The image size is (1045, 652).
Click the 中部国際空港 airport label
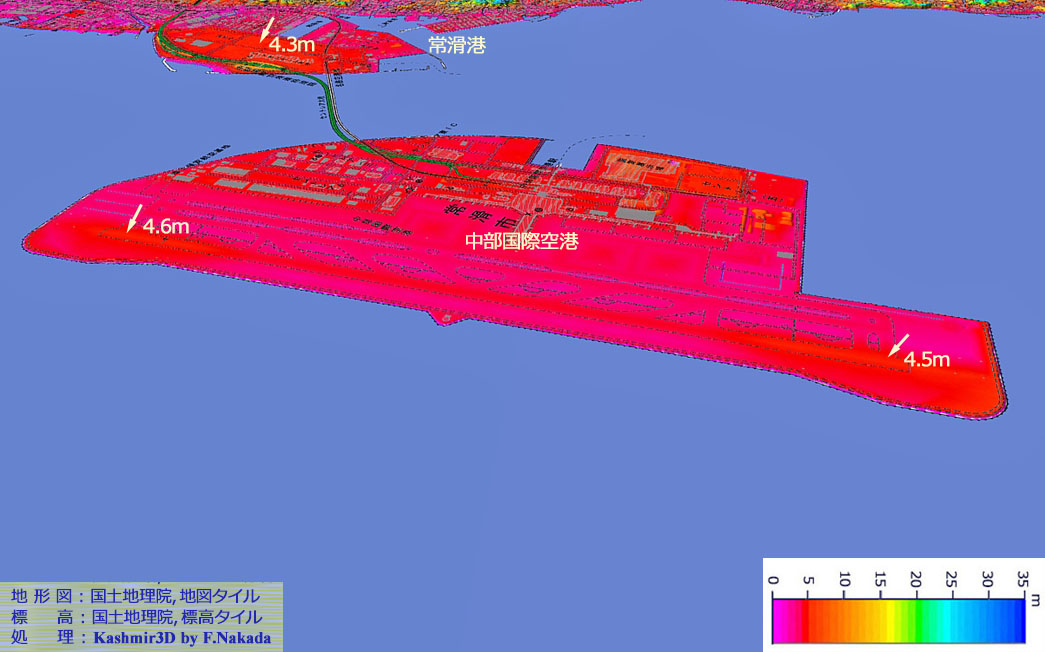coord(522,241)
